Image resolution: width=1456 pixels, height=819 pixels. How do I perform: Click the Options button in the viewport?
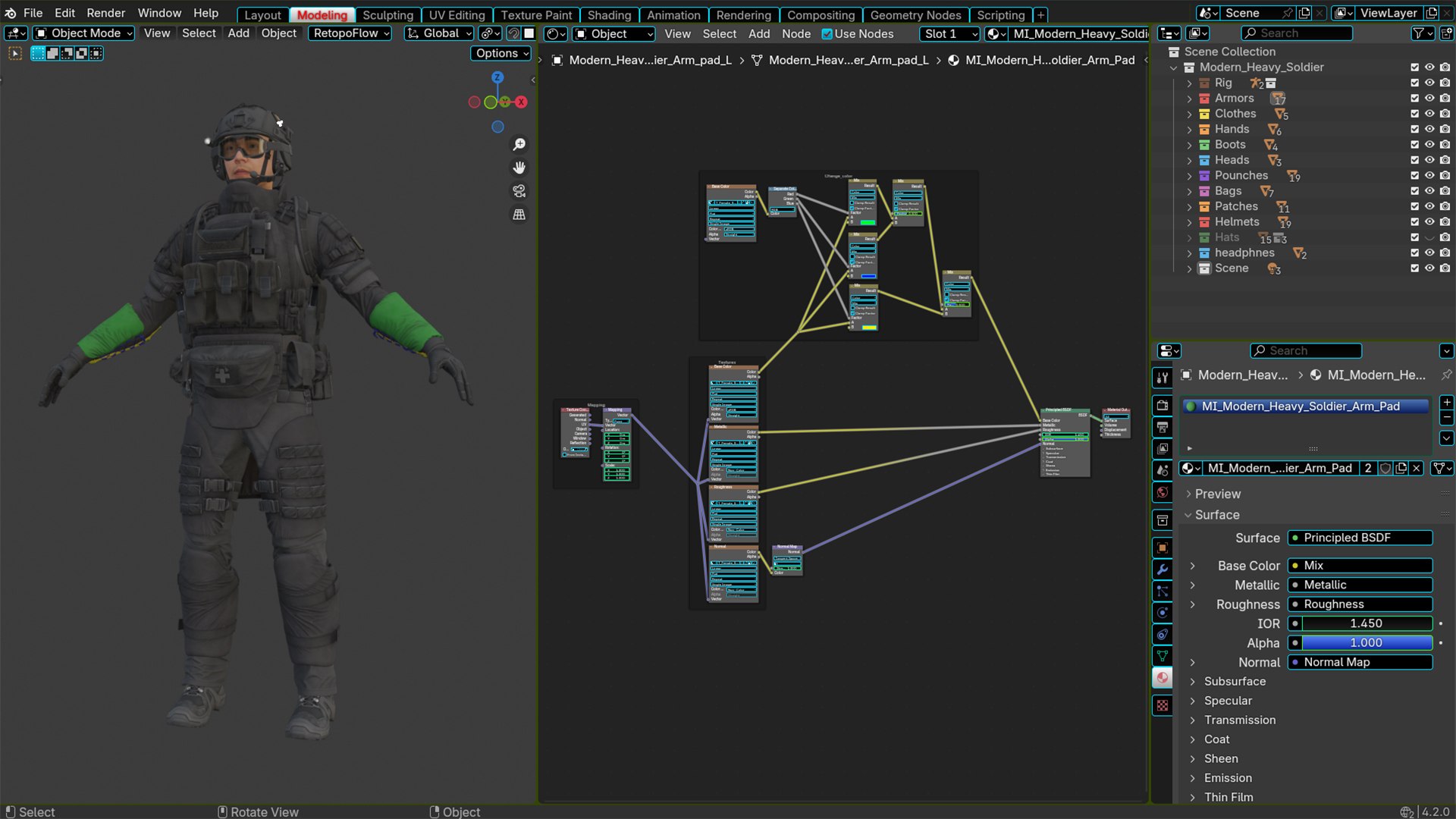tap(501, 53)
